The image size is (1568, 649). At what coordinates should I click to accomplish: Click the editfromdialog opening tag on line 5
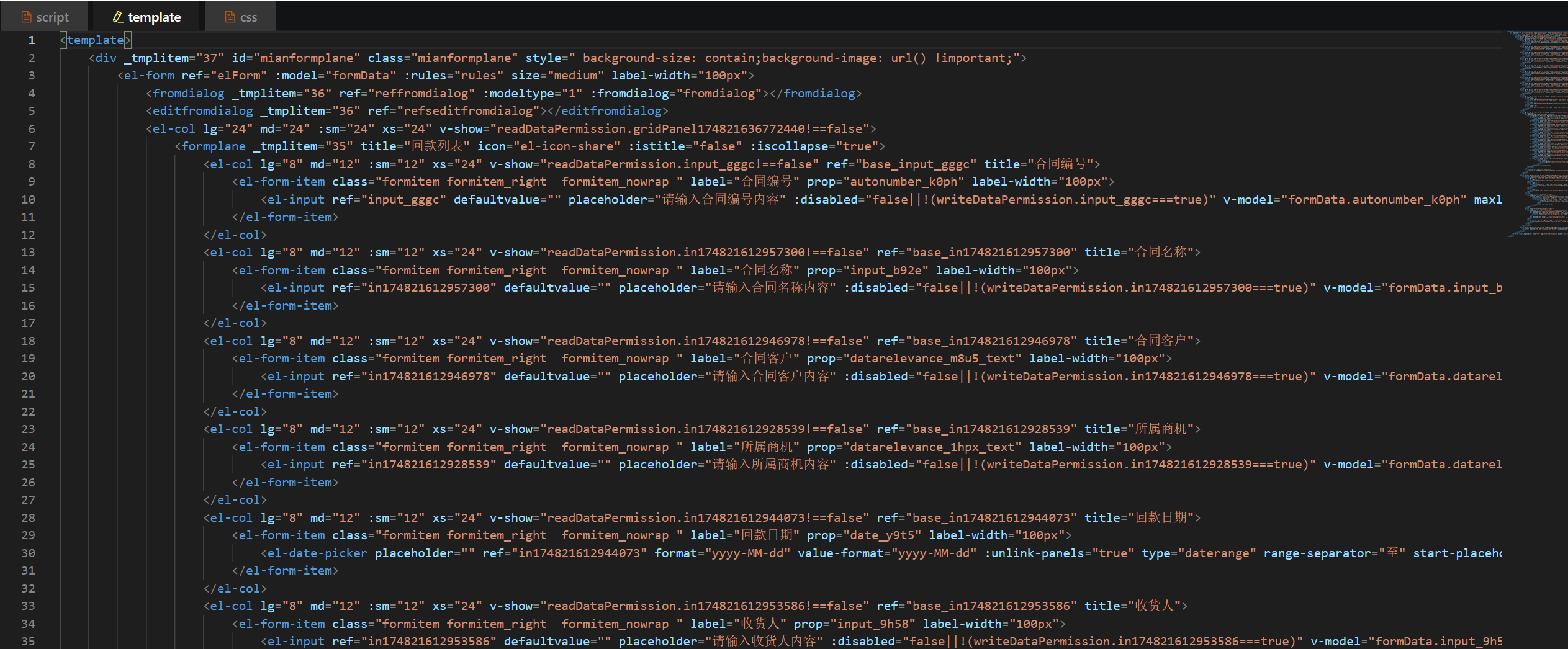tap(202, 111)
